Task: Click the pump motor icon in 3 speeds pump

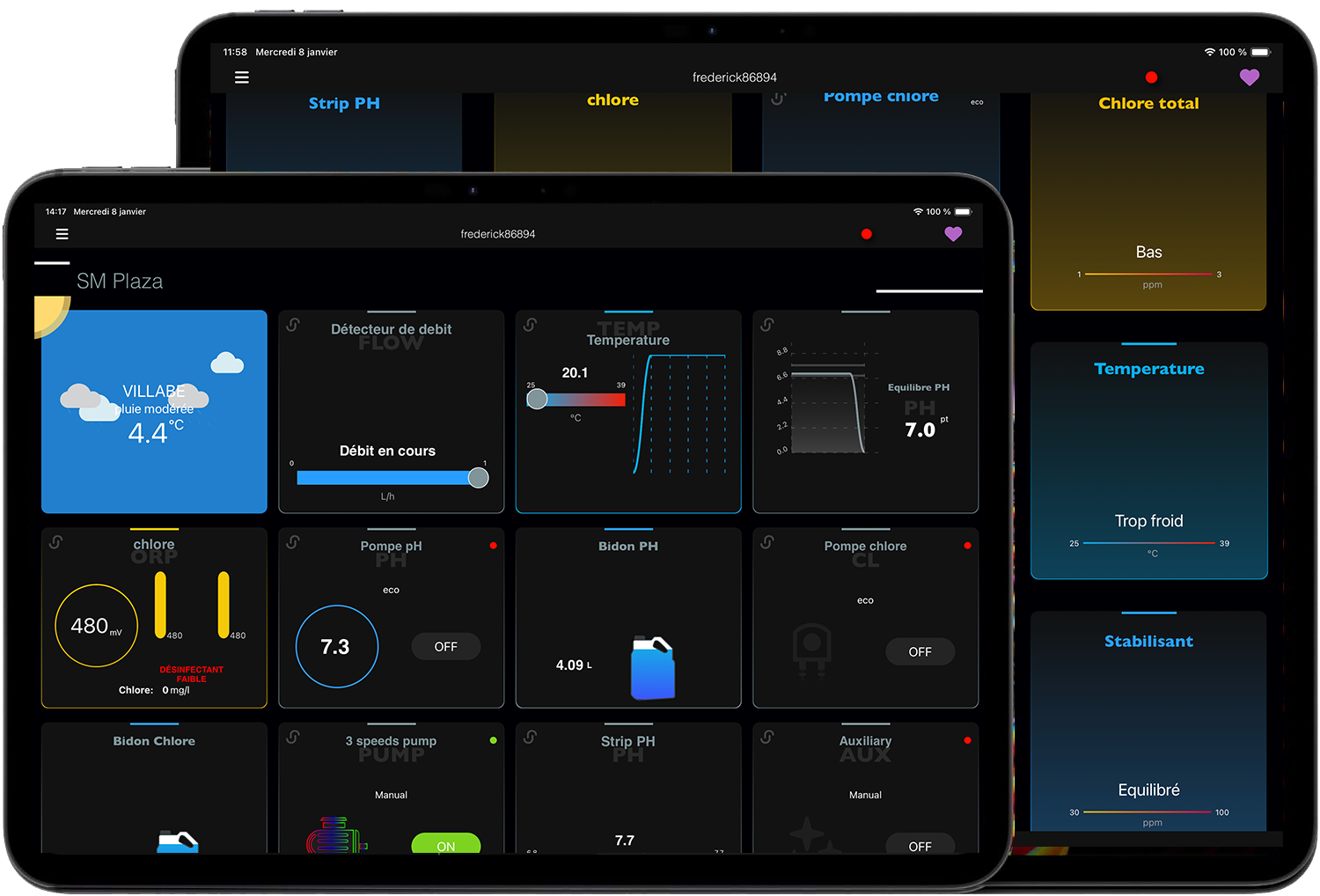Action: point(334,836)
